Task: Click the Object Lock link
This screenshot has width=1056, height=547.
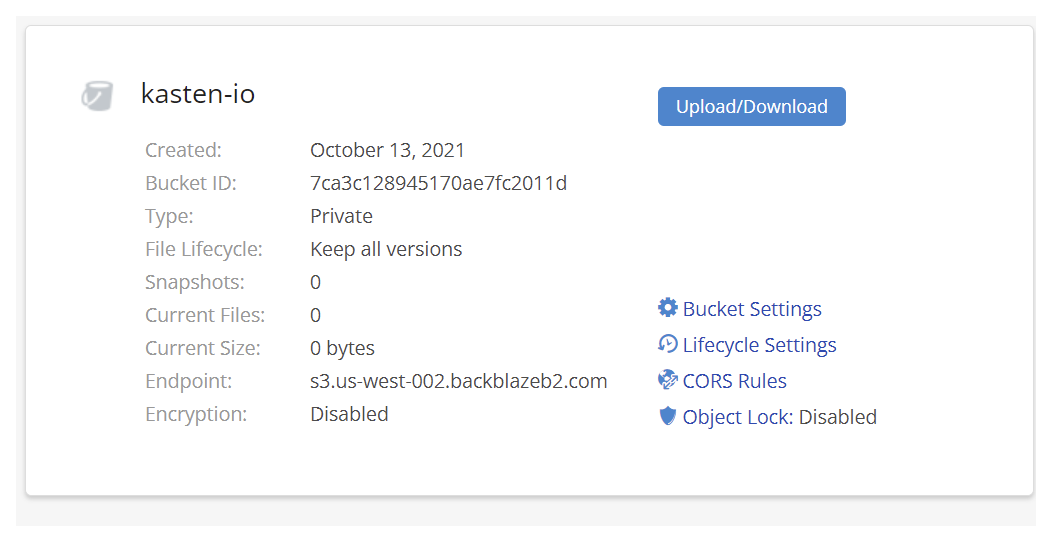Action: click(x=737, y=417)
